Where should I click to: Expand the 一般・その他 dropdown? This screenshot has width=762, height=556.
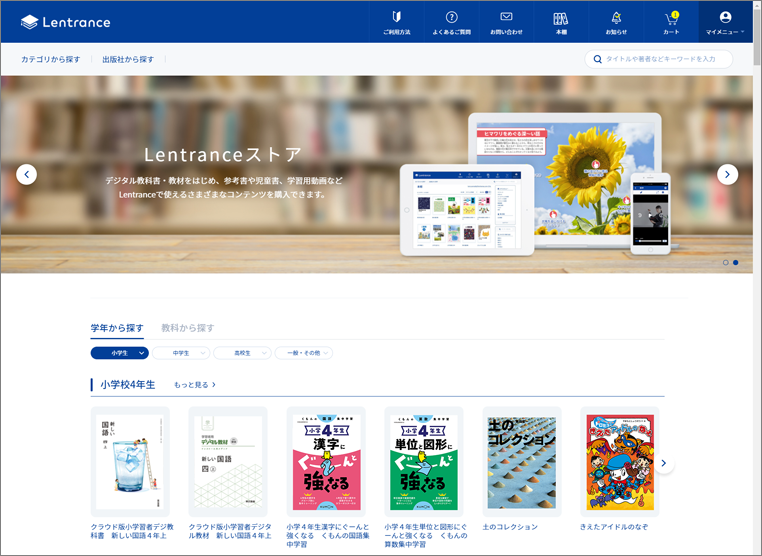(304, 353)
